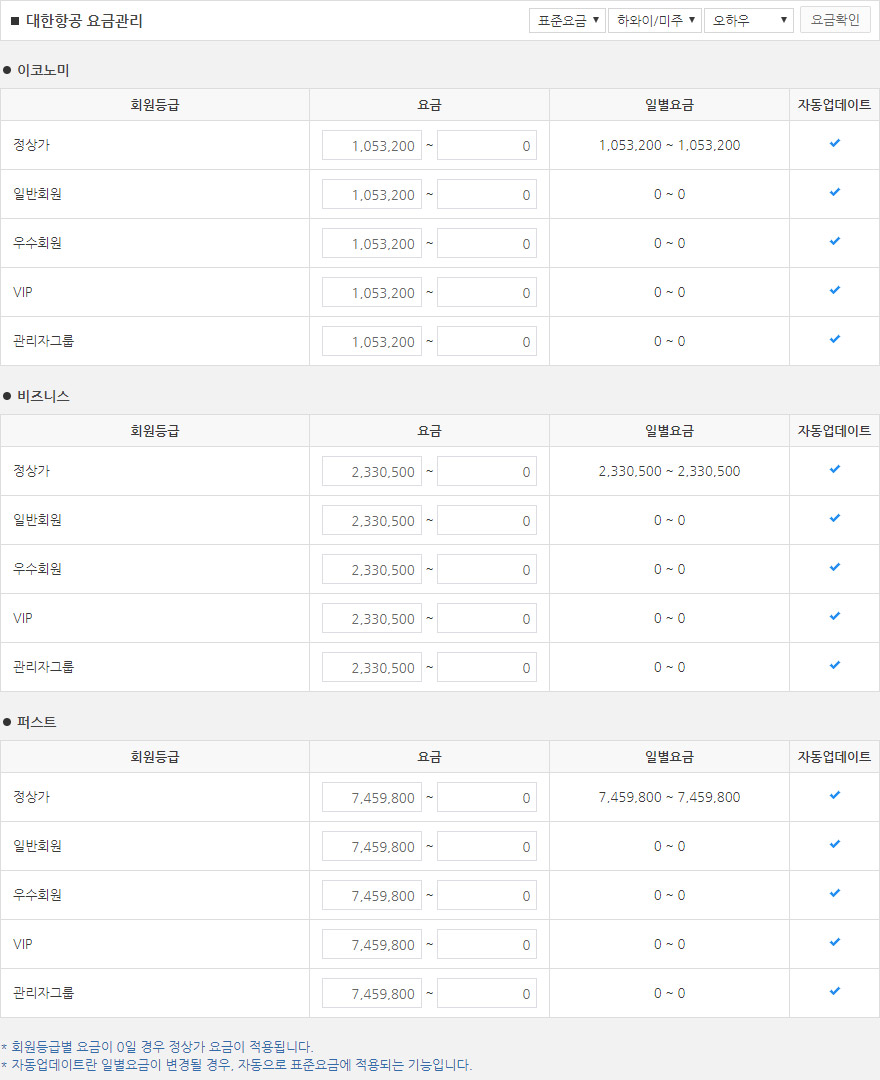Toggle auto-update check for 이코노미 정상가
The image size is (880, 1080).
pos(835,143)
